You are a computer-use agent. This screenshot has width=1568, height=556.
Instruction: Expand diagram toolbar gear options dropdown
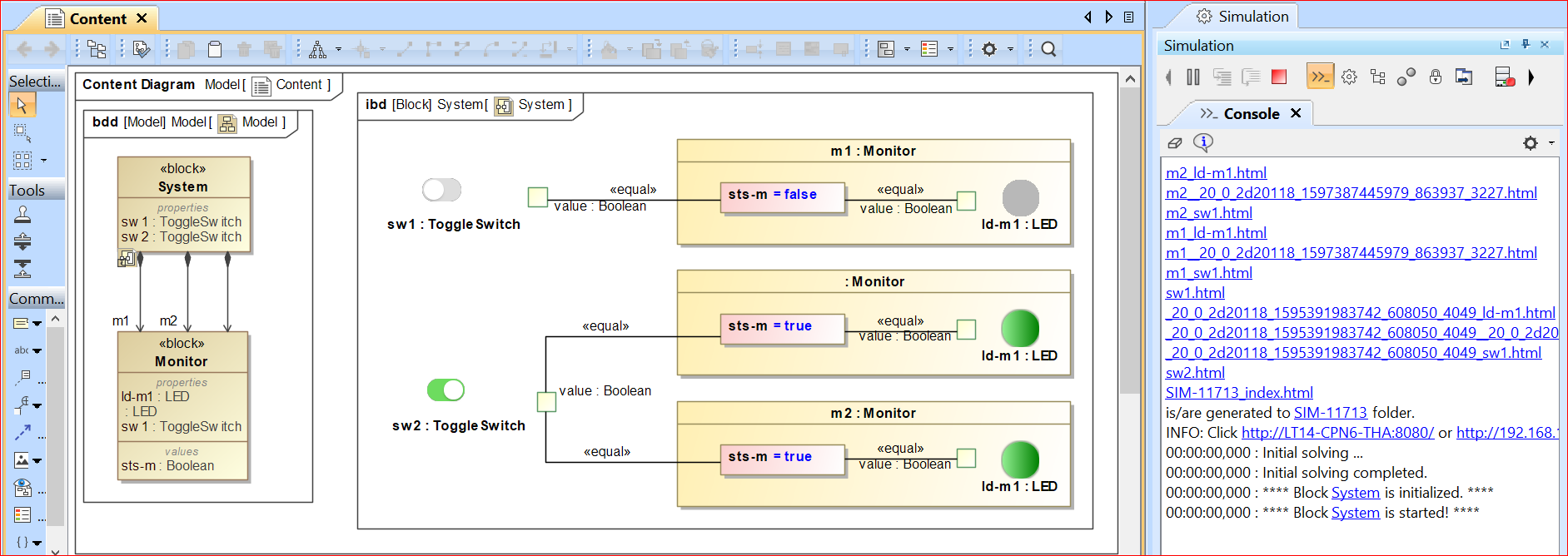pos(1010,50)
